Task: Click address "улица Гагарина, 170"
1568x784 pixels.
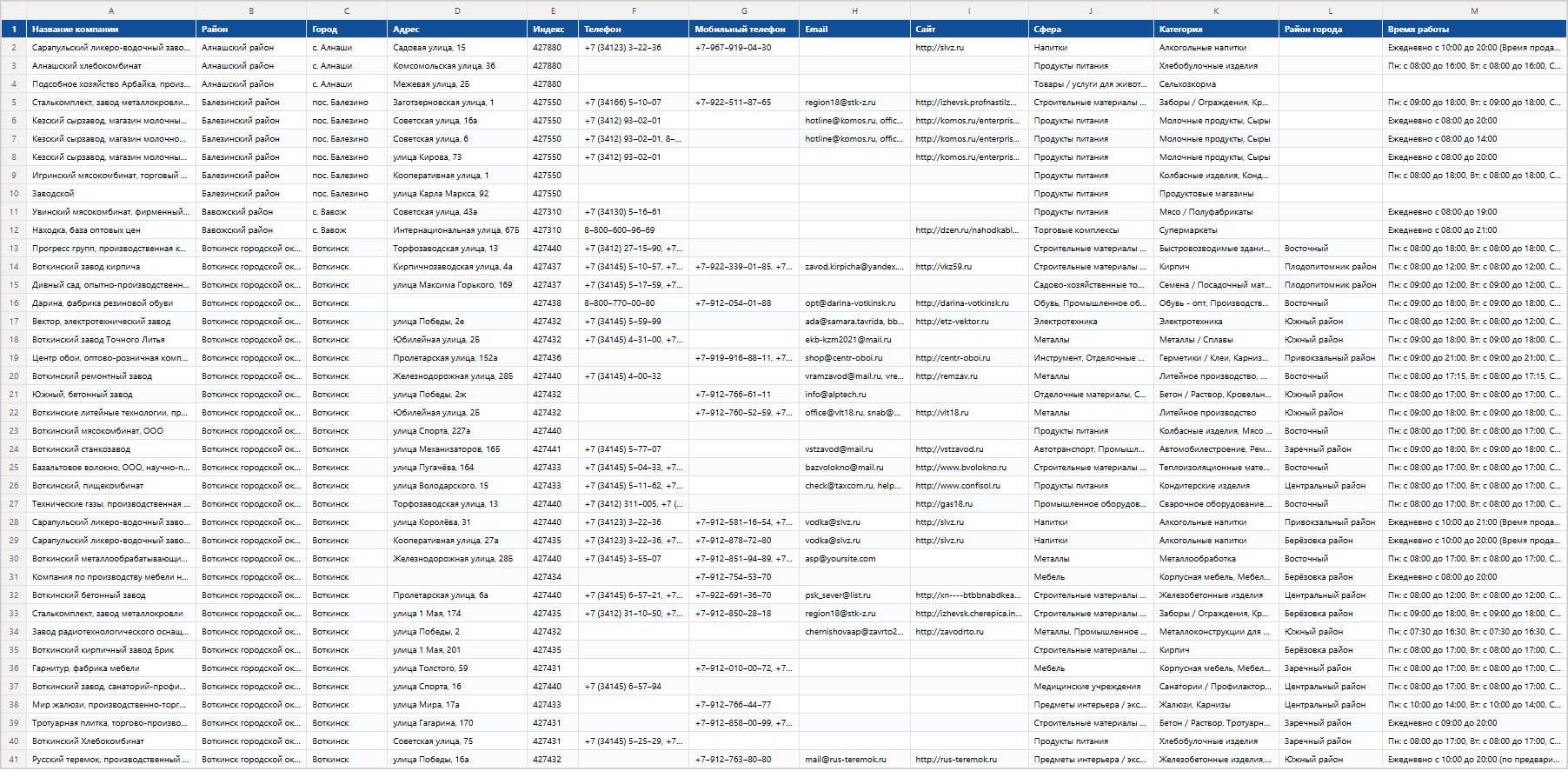Action: tap(457, 723)
